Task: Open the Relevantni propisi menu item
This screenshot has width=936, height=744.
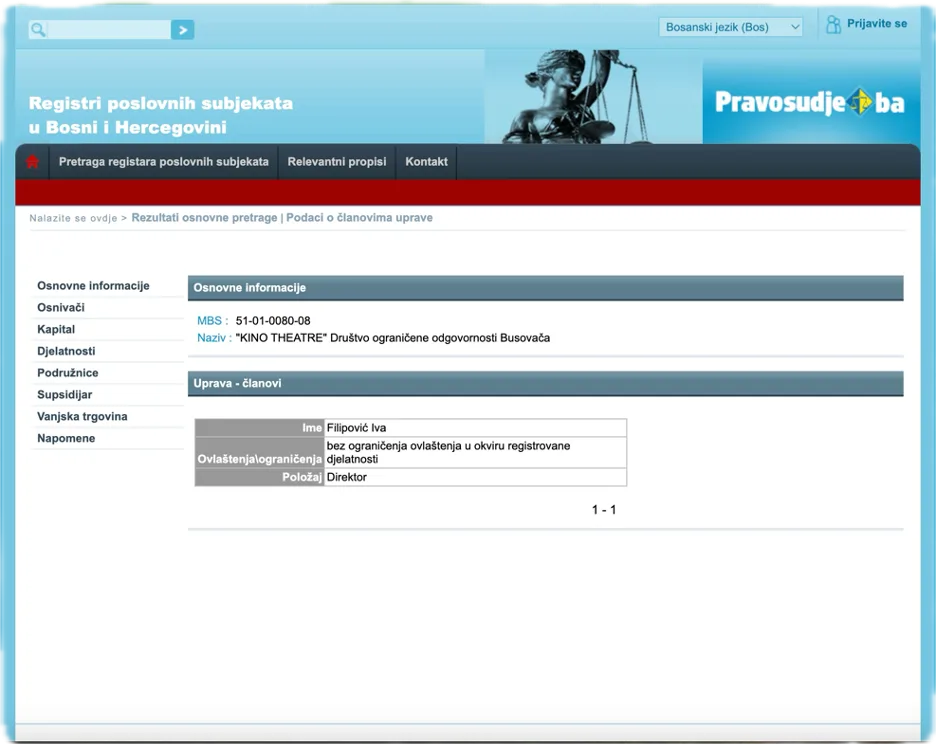Action: pyautogui.click(x=337, y=162)
